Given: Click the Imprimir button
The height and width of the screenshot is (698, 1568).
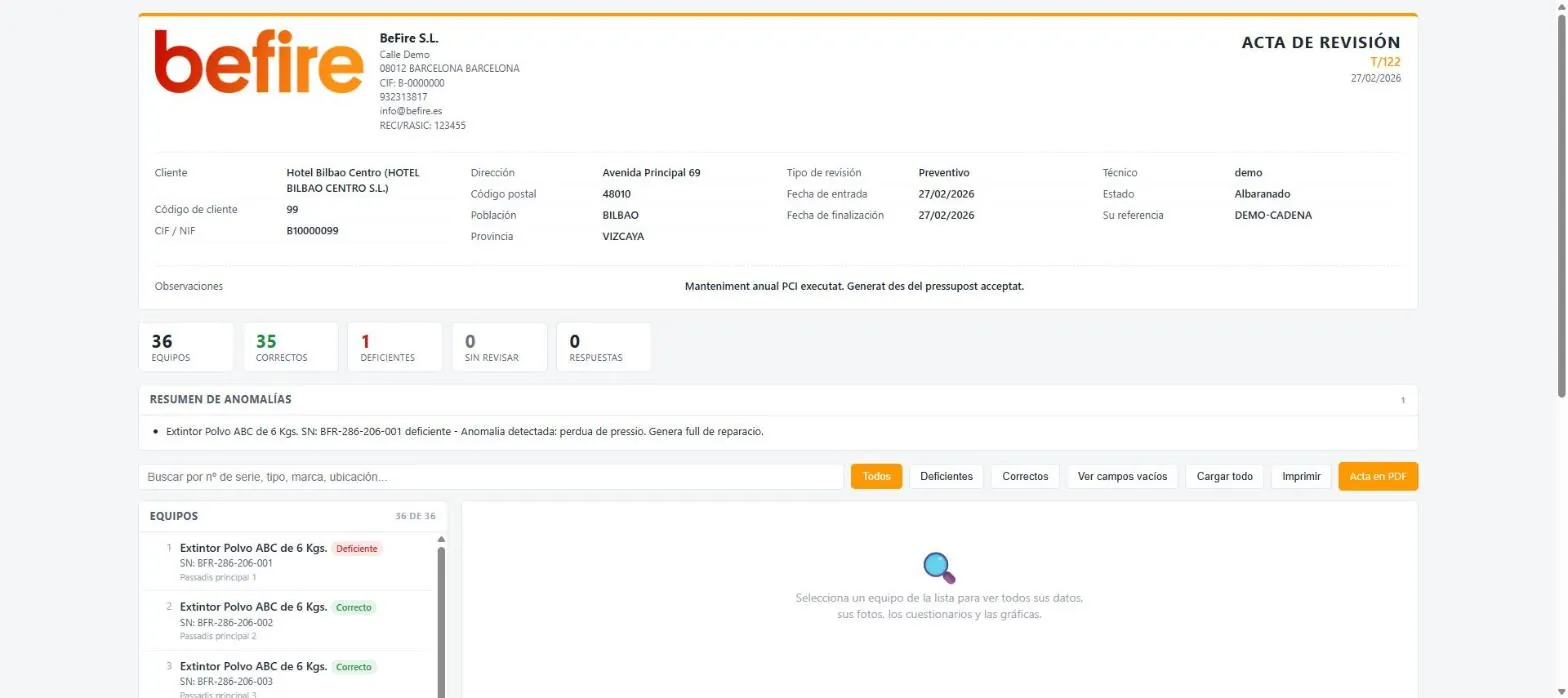Looking at the screenshot, I should 1302,477.
